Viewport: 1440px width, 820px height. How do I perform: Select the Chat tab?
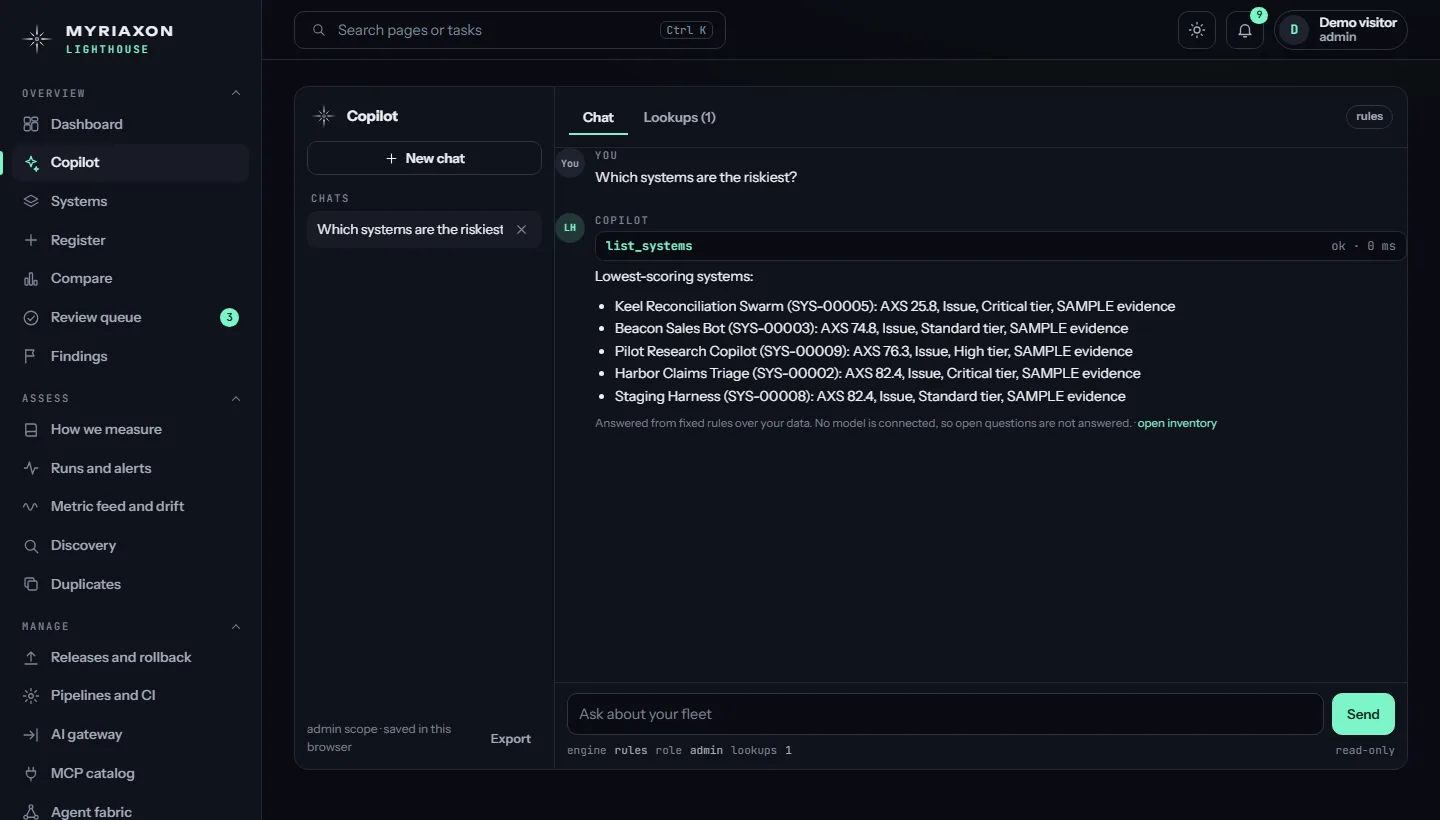point(598,117)
